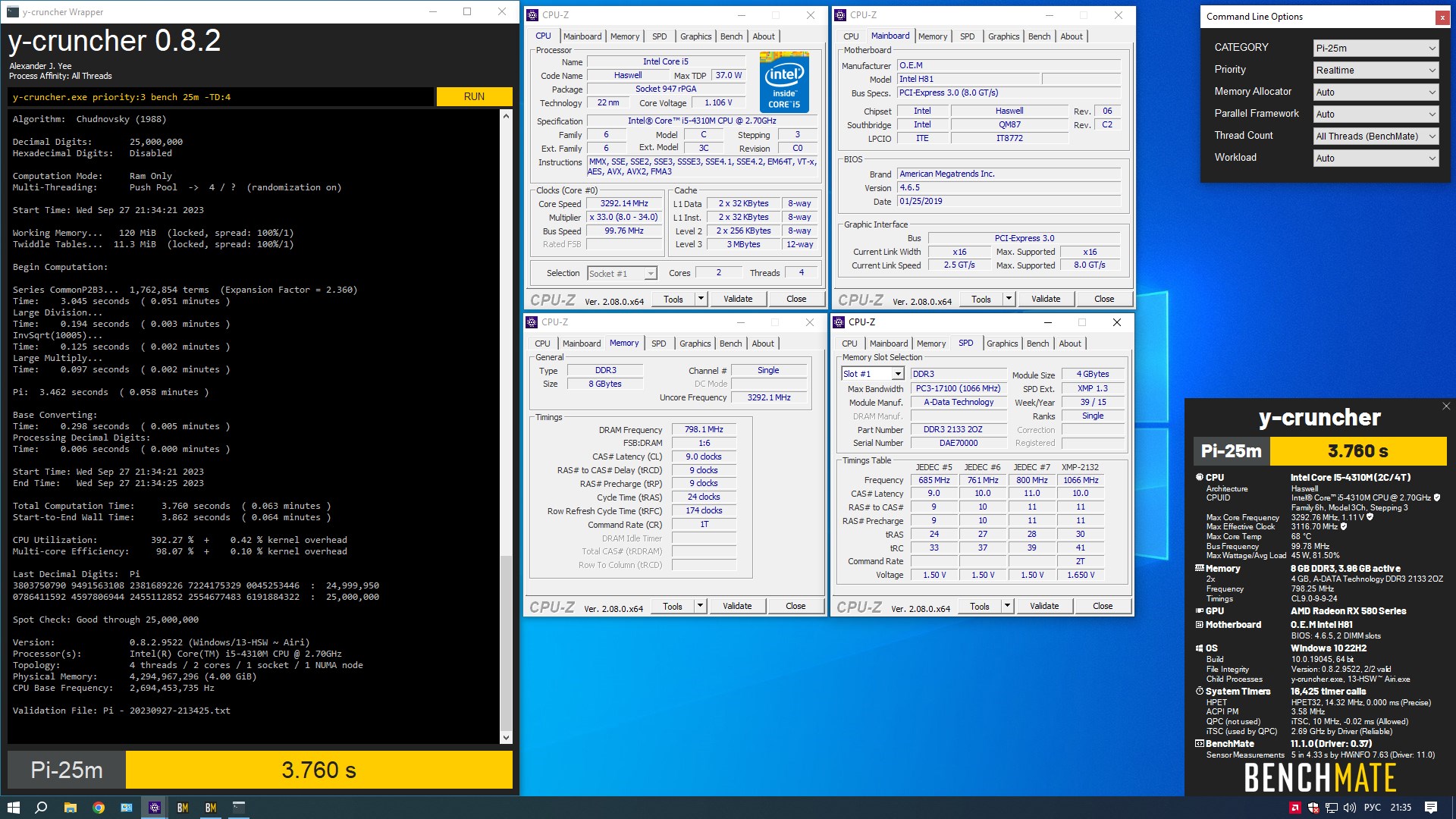Open the AMD Radeon tray icon
Image resolution: width=1456 pixels, height=819 pixels.
coord(1295,808)
